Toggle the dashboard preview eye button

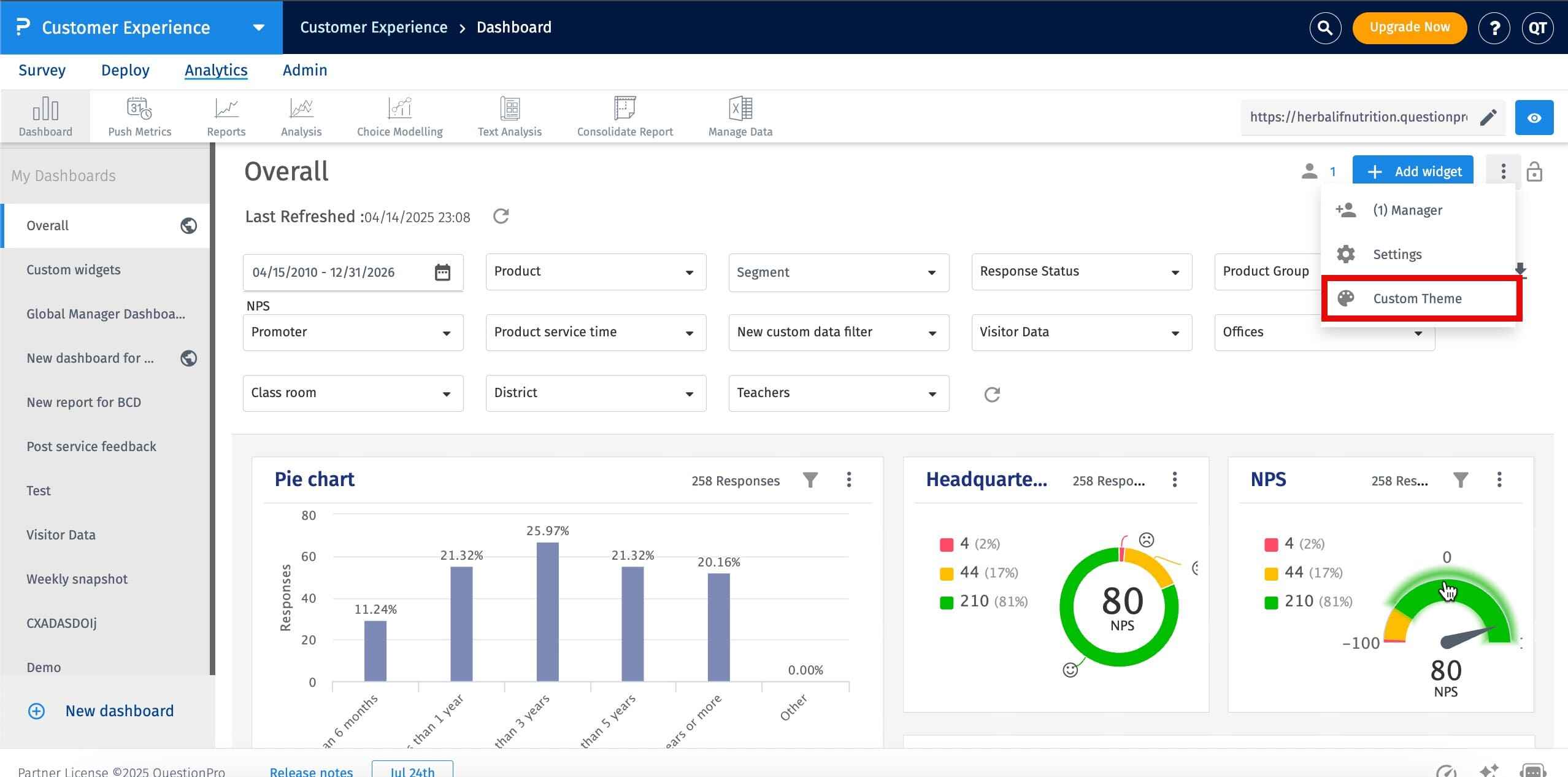[x=1534, y=117]
